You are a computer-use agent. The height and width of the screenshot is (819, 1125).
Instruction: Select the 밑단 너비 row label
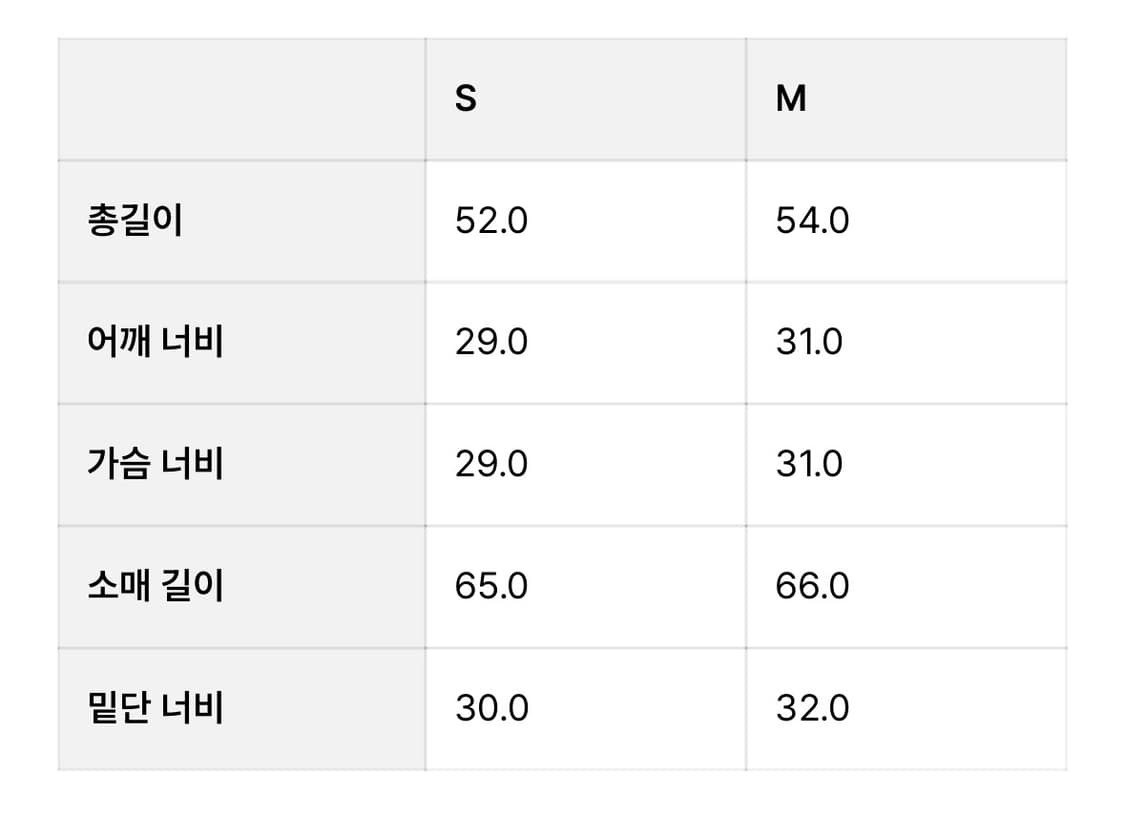155,708
